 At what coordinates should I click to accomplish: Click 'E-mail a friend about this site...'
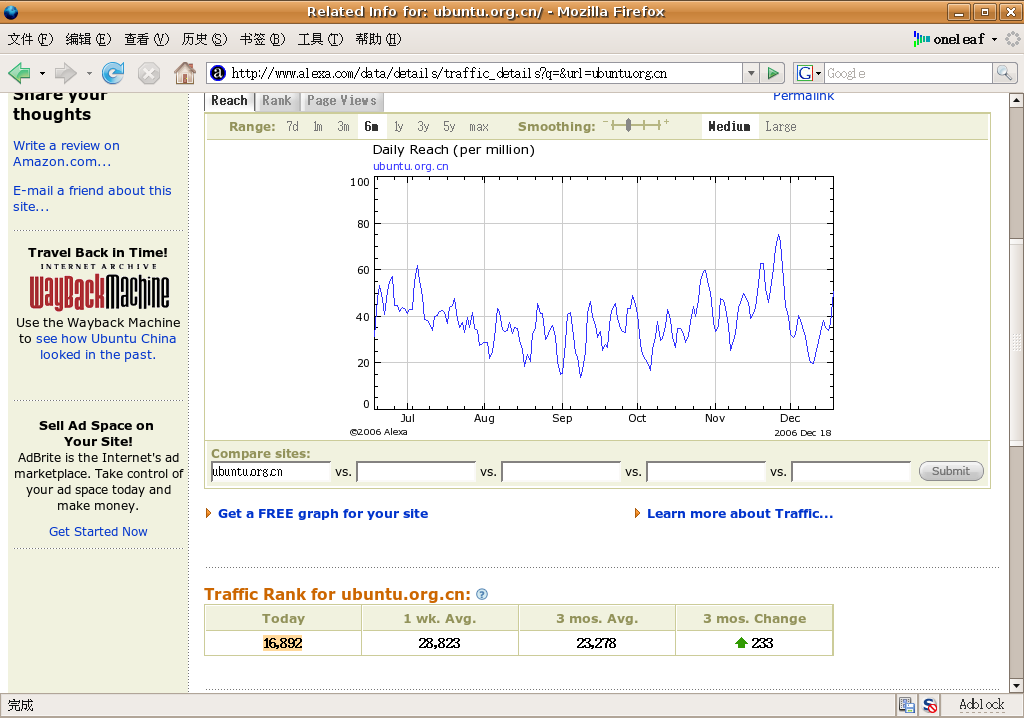[92, 199]
